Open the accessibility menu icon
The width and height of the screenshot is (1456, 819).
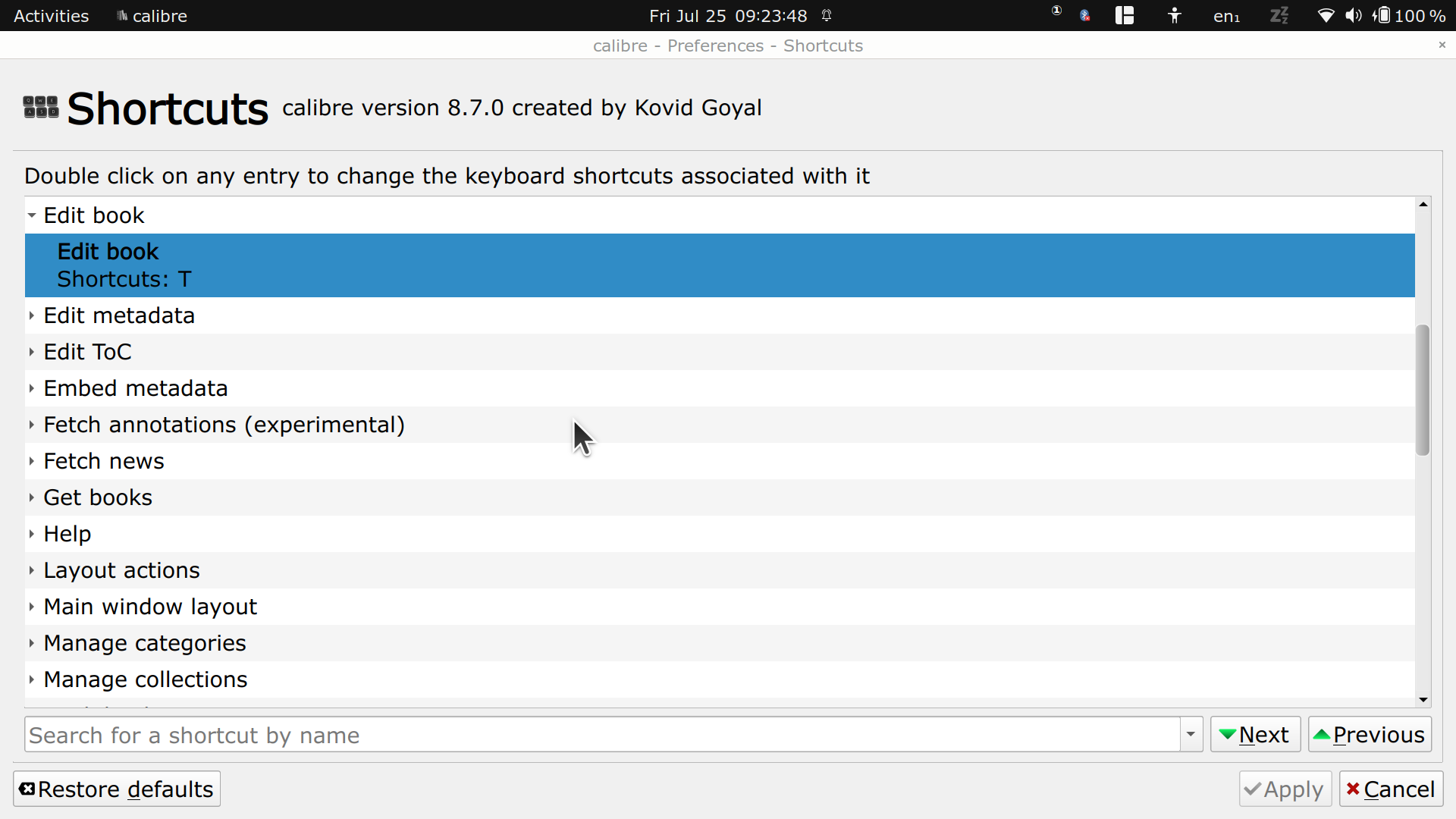(1175, 16)
